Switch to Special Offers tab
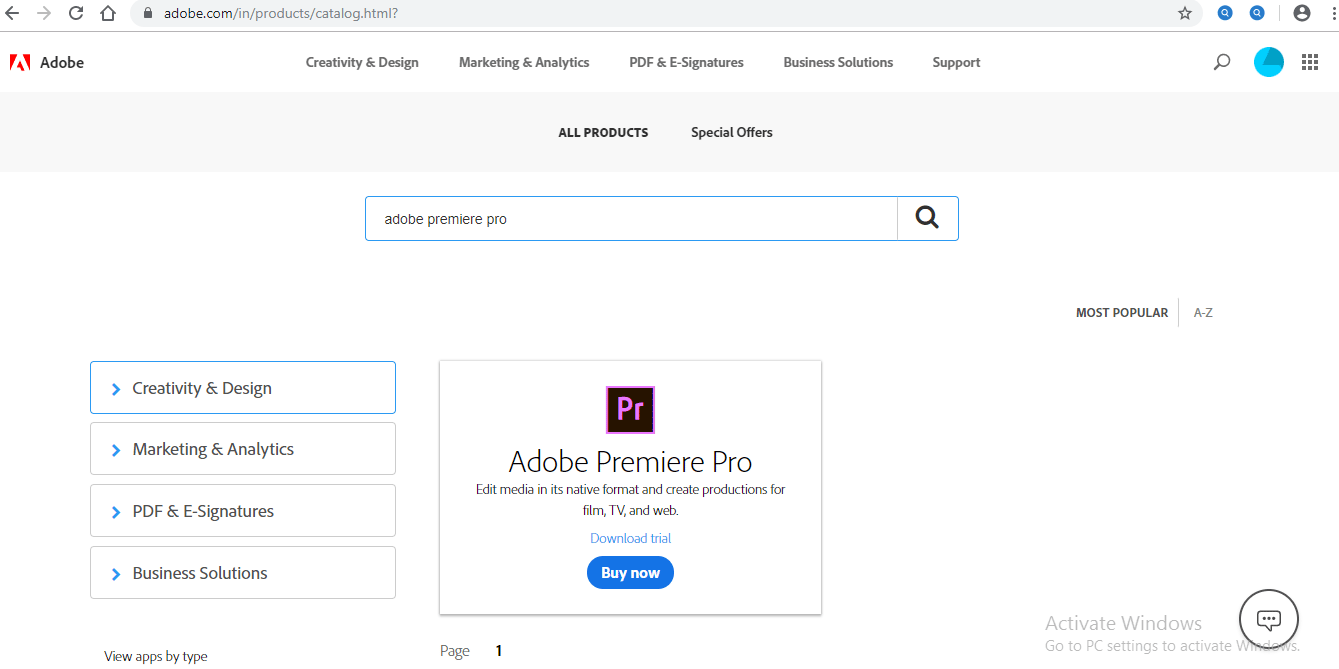1339x669 pixels. tap(731, 132)
